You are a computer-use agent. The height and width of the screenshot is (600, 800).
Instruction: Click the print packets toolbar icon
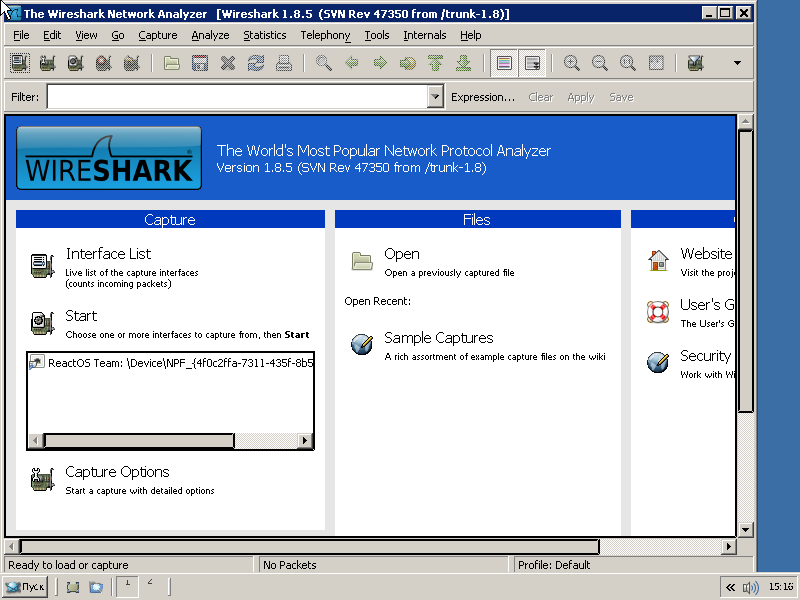point(284,63)
